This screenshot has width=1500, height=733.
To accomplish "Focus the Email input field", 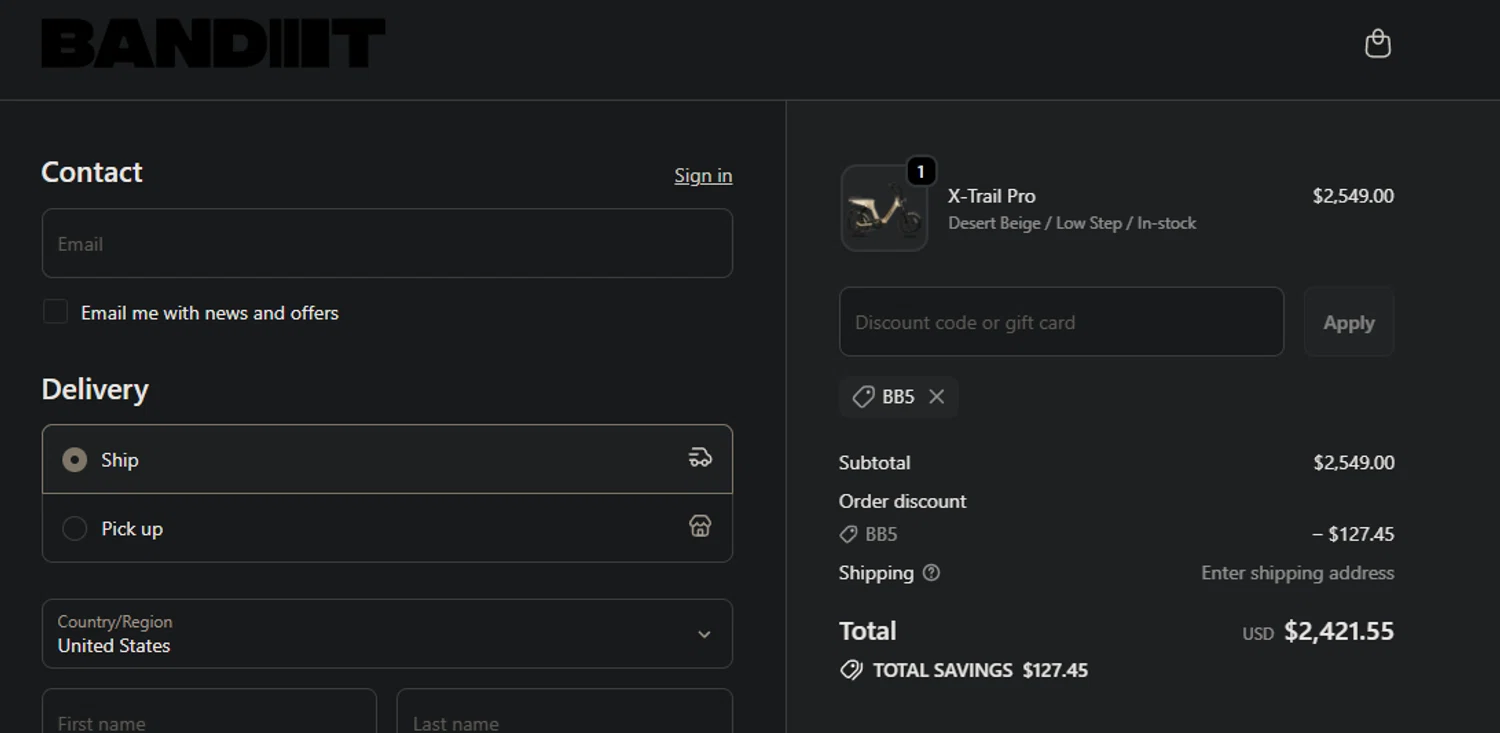I will (x=387, y=243).
